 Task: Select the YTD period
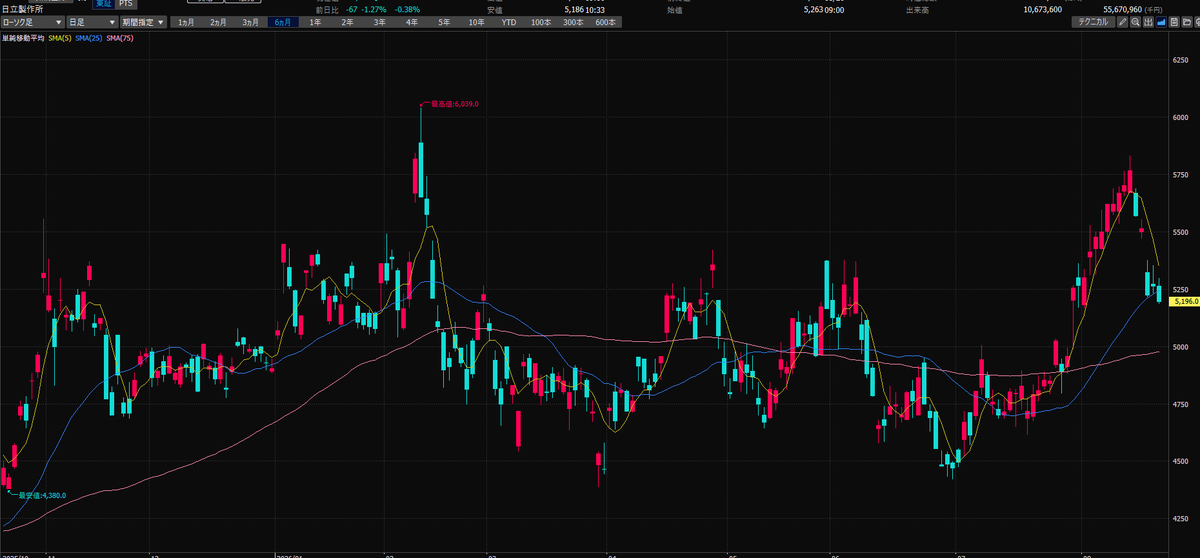pos(509,22)
